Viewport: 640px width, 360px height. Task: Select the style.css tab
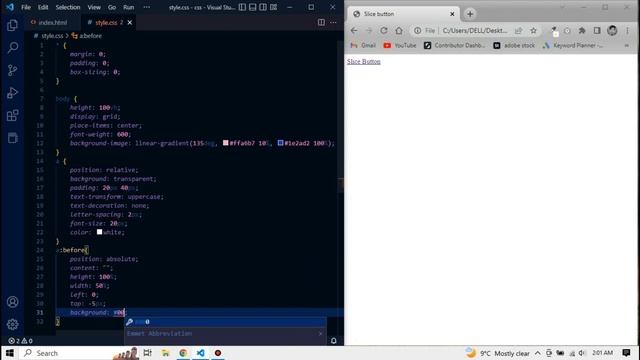point(106,22)
